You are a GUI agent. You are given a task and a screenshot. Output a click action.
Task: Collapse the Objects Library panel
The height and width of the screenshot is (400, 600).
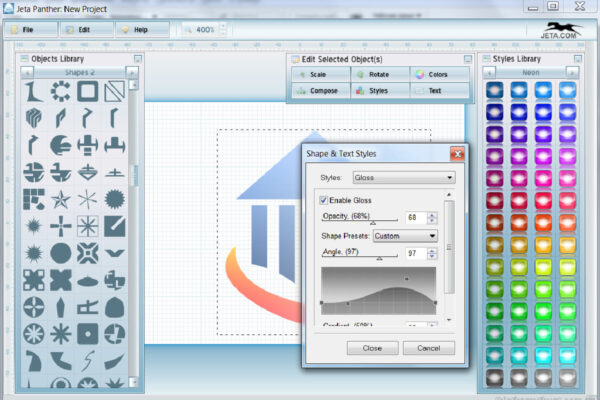pyautogui.click(x=137, y=59)
